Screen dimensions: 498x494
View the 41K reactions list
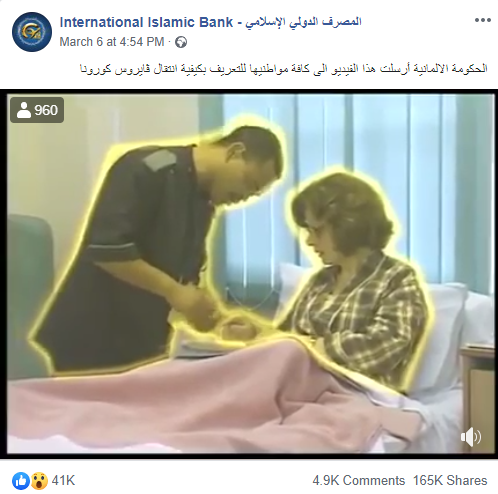(x=63, y=481)
